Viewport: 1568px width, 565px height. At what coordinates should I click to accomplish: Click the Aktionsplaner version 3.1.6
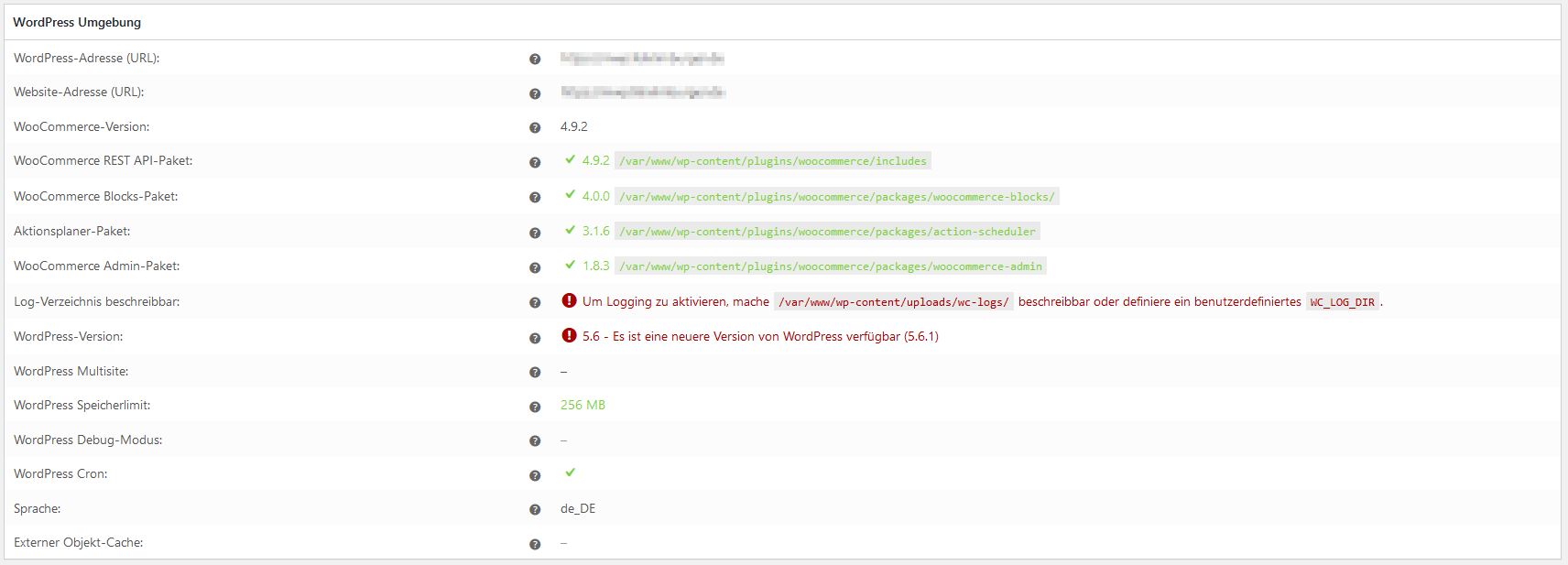click(x=596, y=231)
